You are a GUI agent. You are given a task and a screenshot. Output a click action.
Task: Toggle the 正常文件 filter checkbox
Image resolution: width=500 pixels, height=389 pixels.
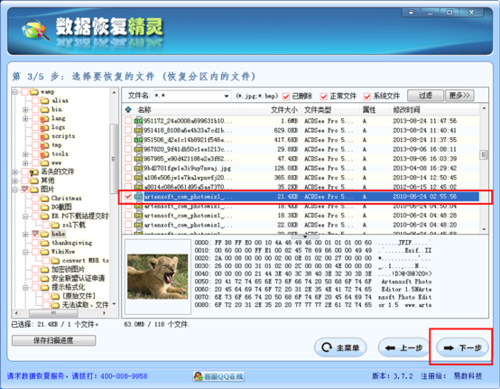point(324,96)
